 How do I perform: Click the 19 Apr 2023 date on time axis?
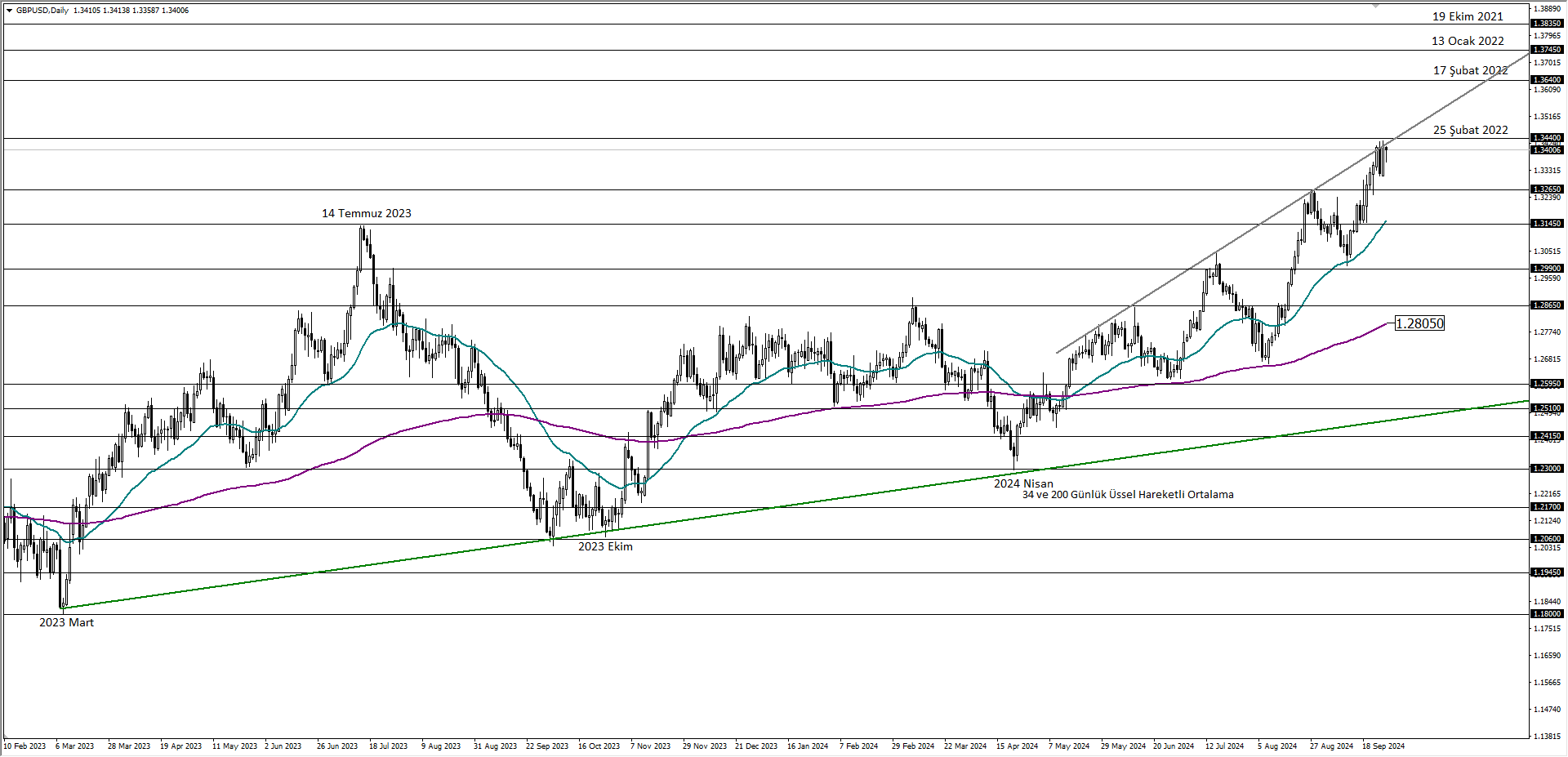[180, 746]
